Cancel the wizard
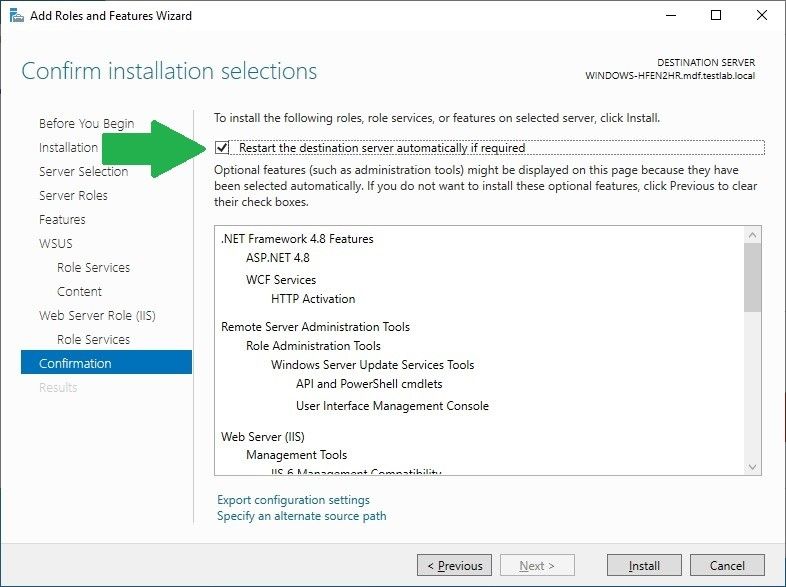This screenshot has height=587, width=786. (x=727, y=565)
